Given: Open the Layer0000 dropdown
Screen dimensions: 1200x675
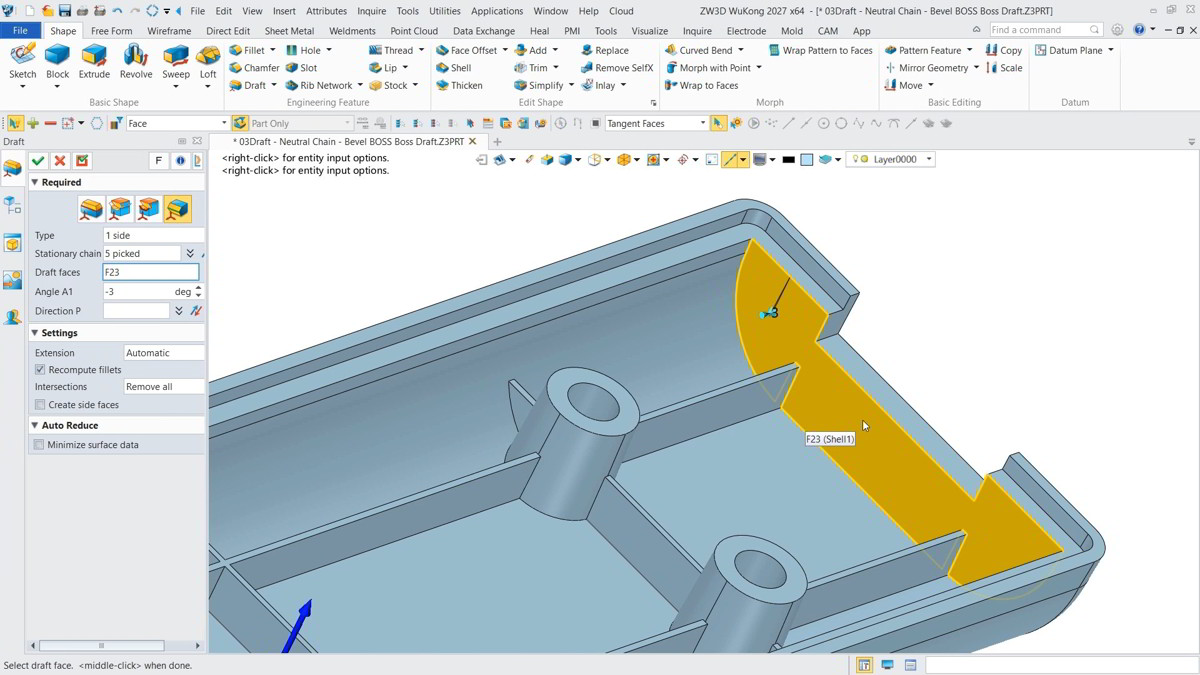Looking at the screenshot, I should coord(891,159).
